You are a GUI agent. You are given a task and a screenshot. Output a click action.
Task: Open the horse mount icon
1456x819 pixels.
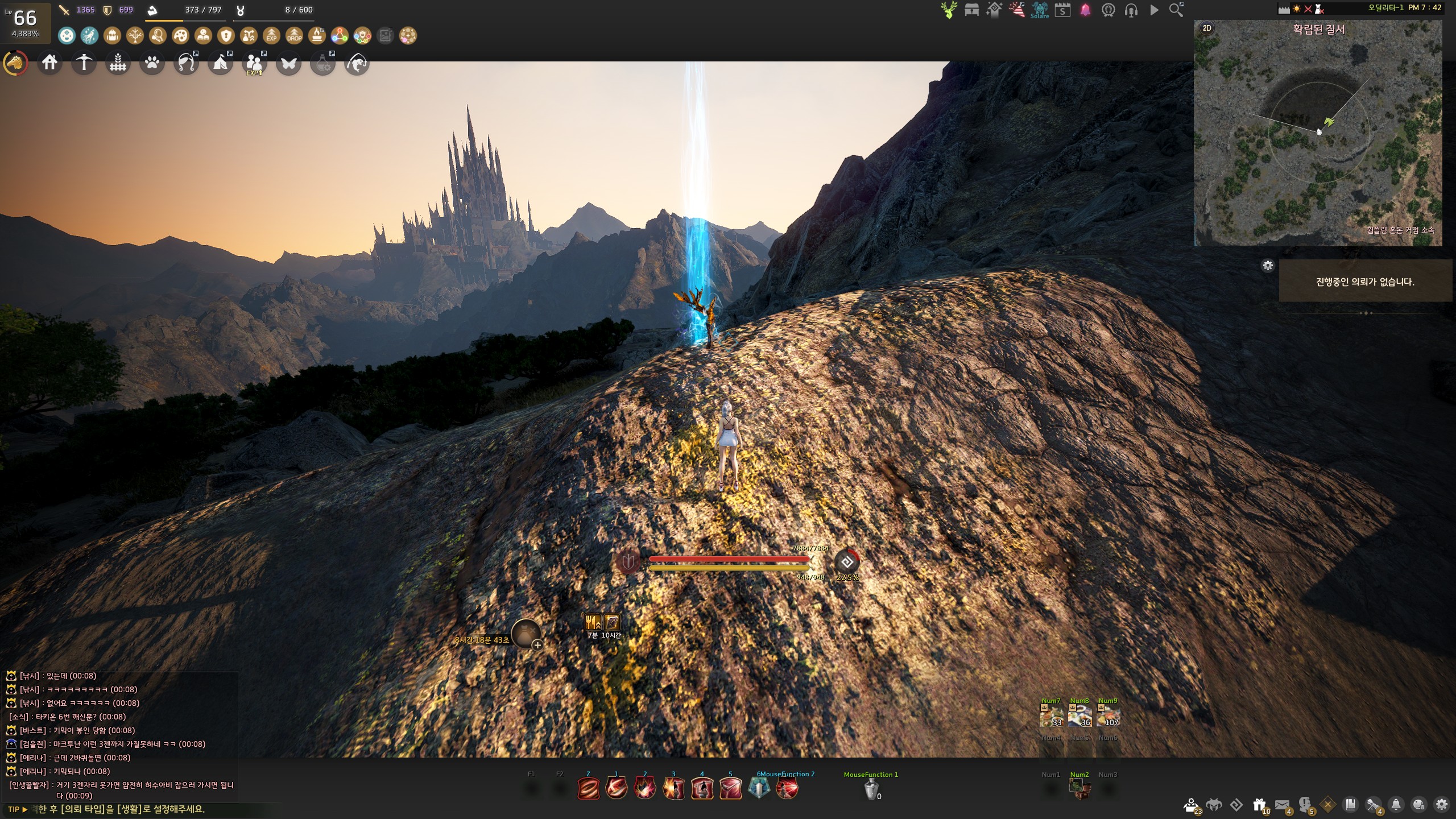point(15,63)
